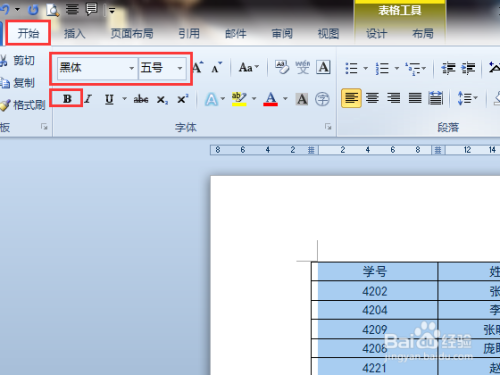Open the 字体 font dialog launcher
The height and width of the screenshot is (375, 500).
[328, 127]
